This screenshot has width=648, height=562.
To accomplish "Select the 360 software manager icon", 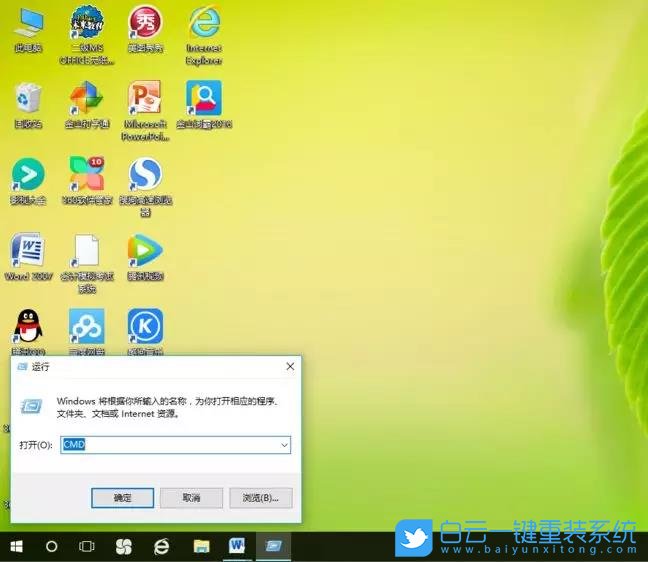I will click(86, 176).
